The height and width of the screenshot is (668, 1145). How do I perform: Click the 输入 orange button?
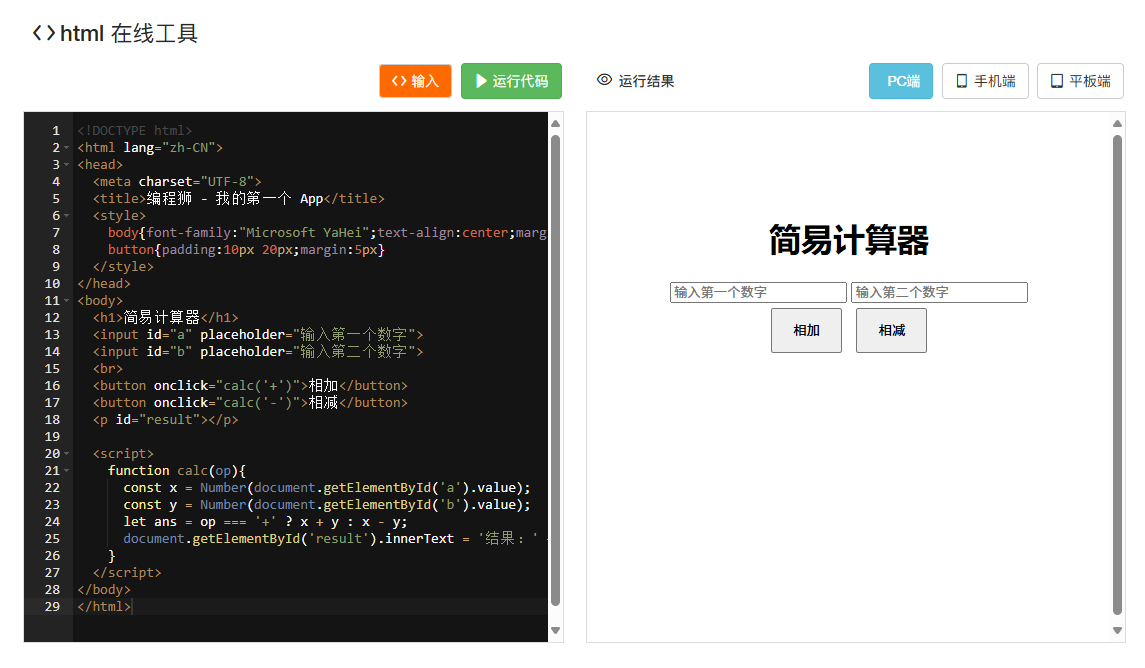[415, 81]
